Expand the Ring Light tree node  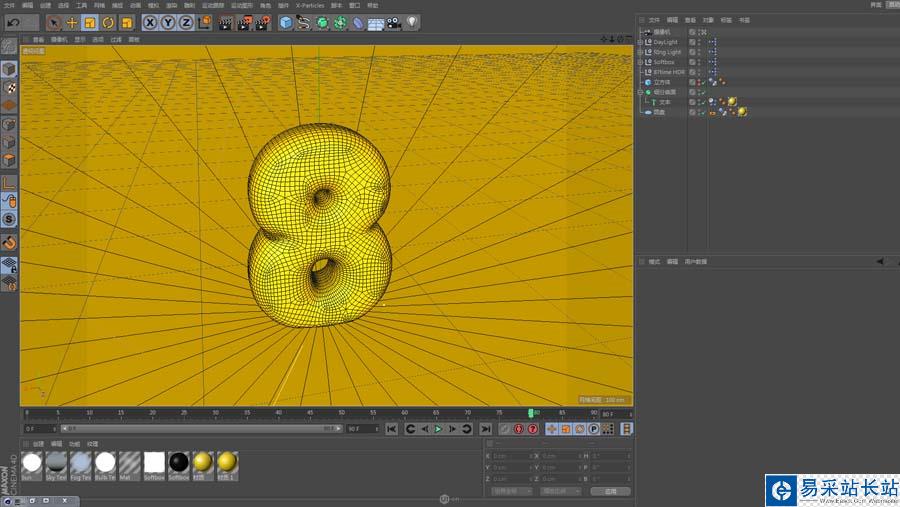tap(640, 52)
